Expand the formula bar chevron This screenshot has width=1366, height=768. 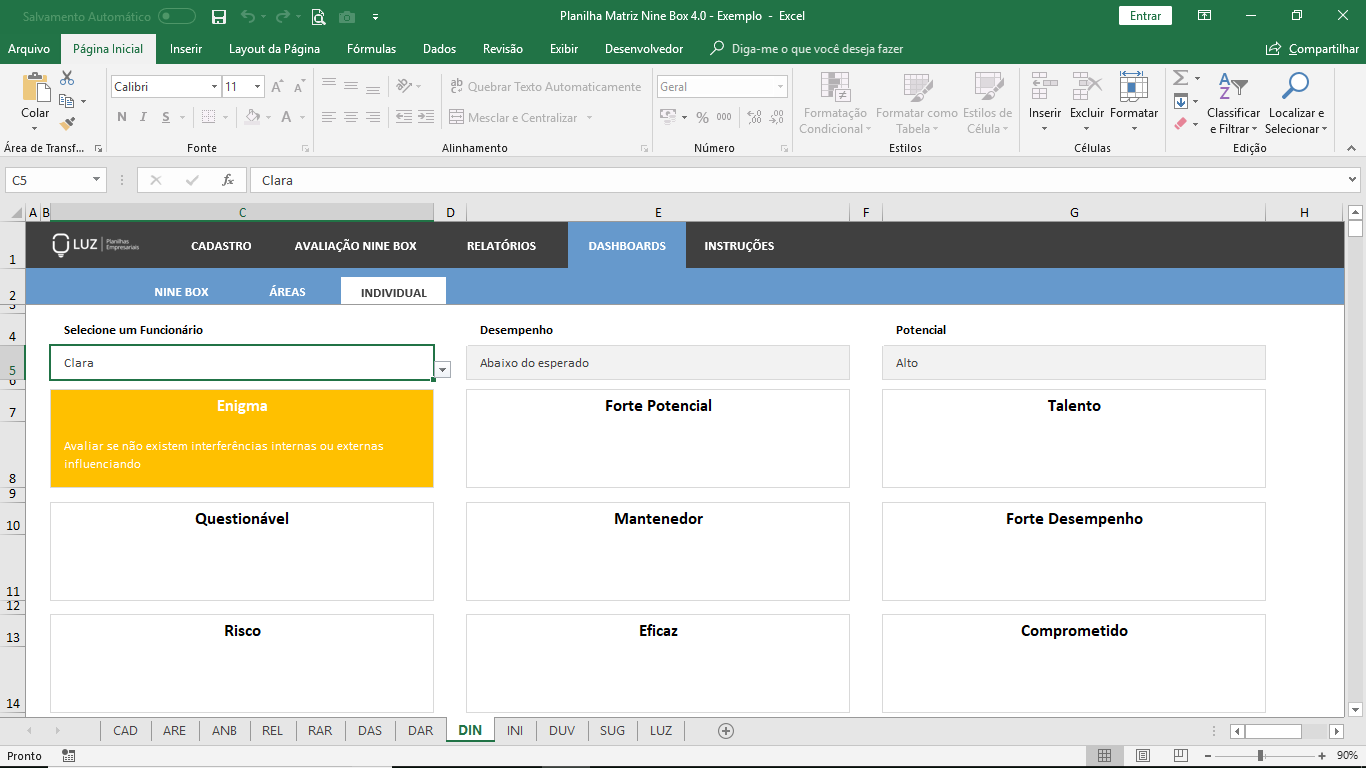point(1352,180)
